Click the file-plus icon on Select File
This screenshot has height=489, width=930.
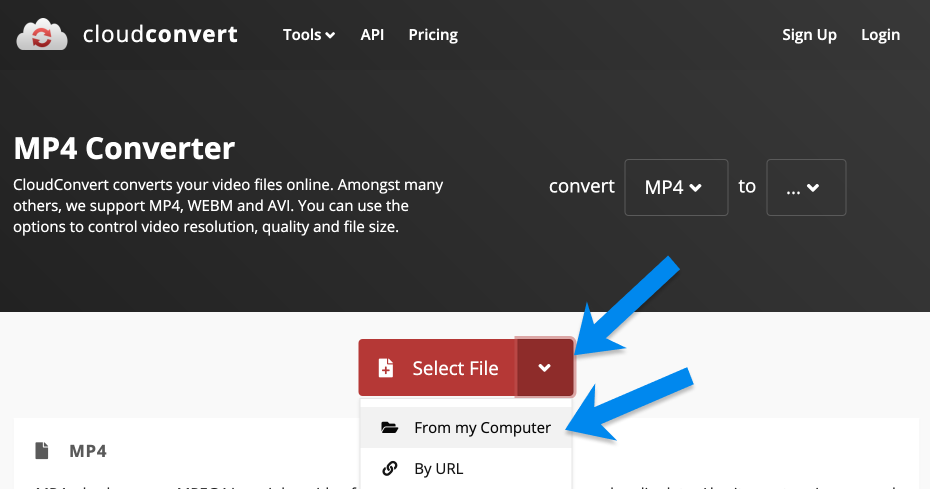(386, 368)
